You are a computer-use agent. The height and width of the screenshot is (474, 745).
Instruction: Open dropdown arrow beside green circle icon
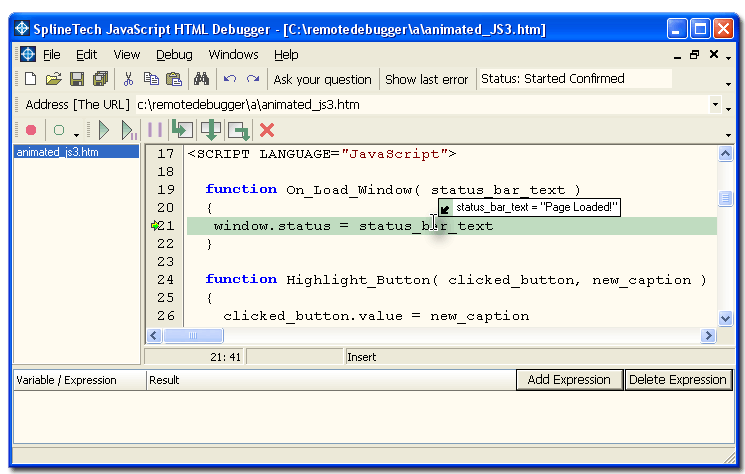76,134
